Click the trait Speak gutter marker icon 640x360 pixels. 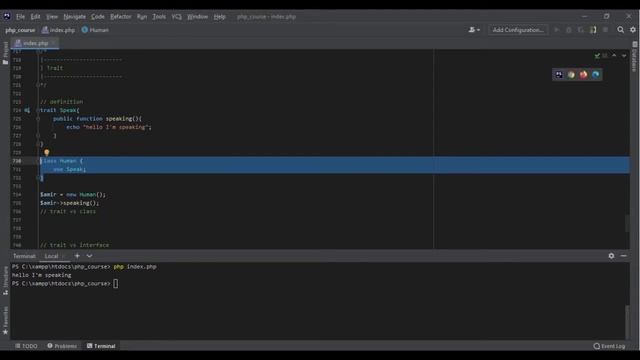click(x=27, y=110)
